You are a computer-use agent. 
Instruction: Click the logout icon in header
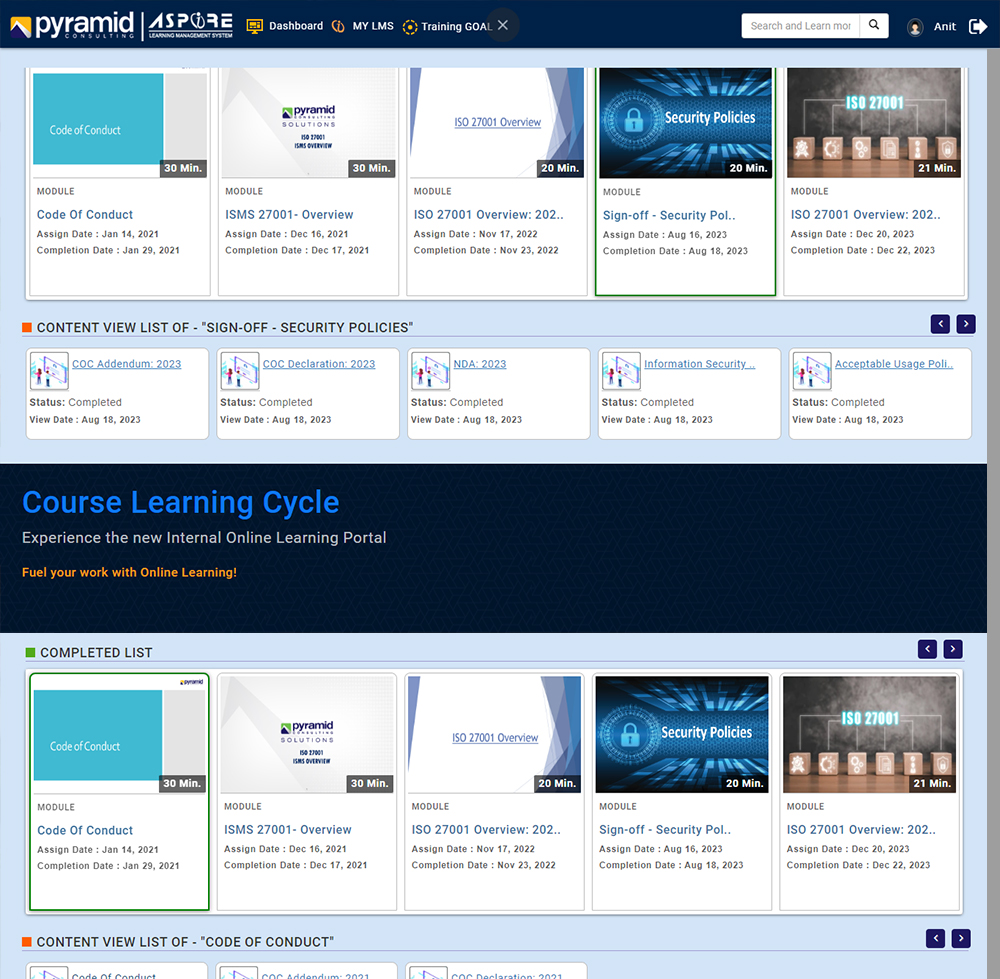(977, 26)
